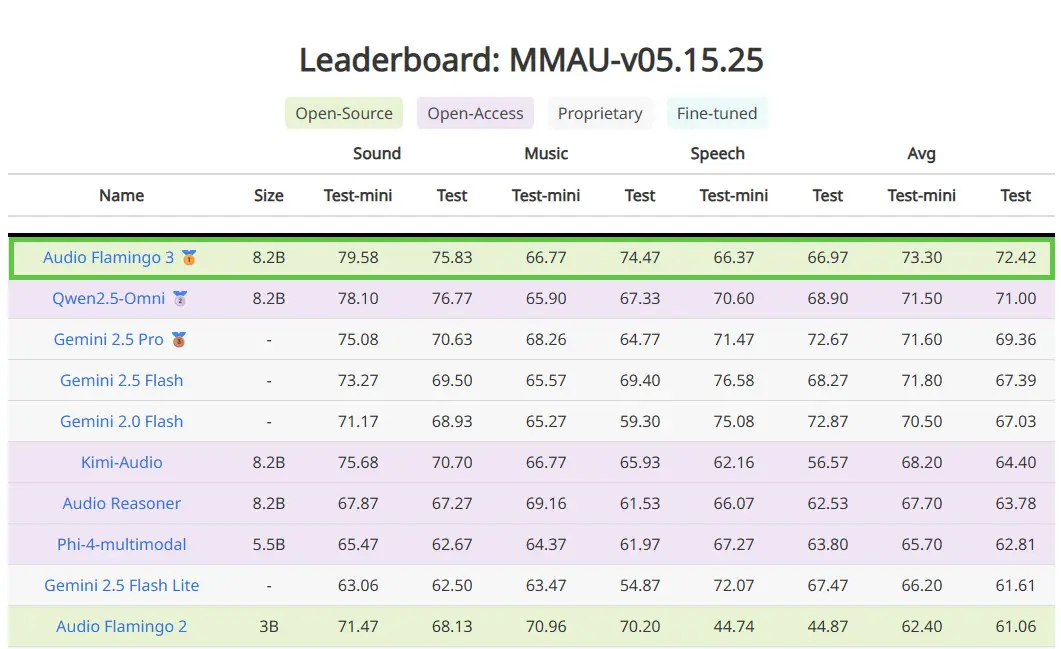
Task: Follow the Phi-4-multimodal link
Action: coord(122,544)
